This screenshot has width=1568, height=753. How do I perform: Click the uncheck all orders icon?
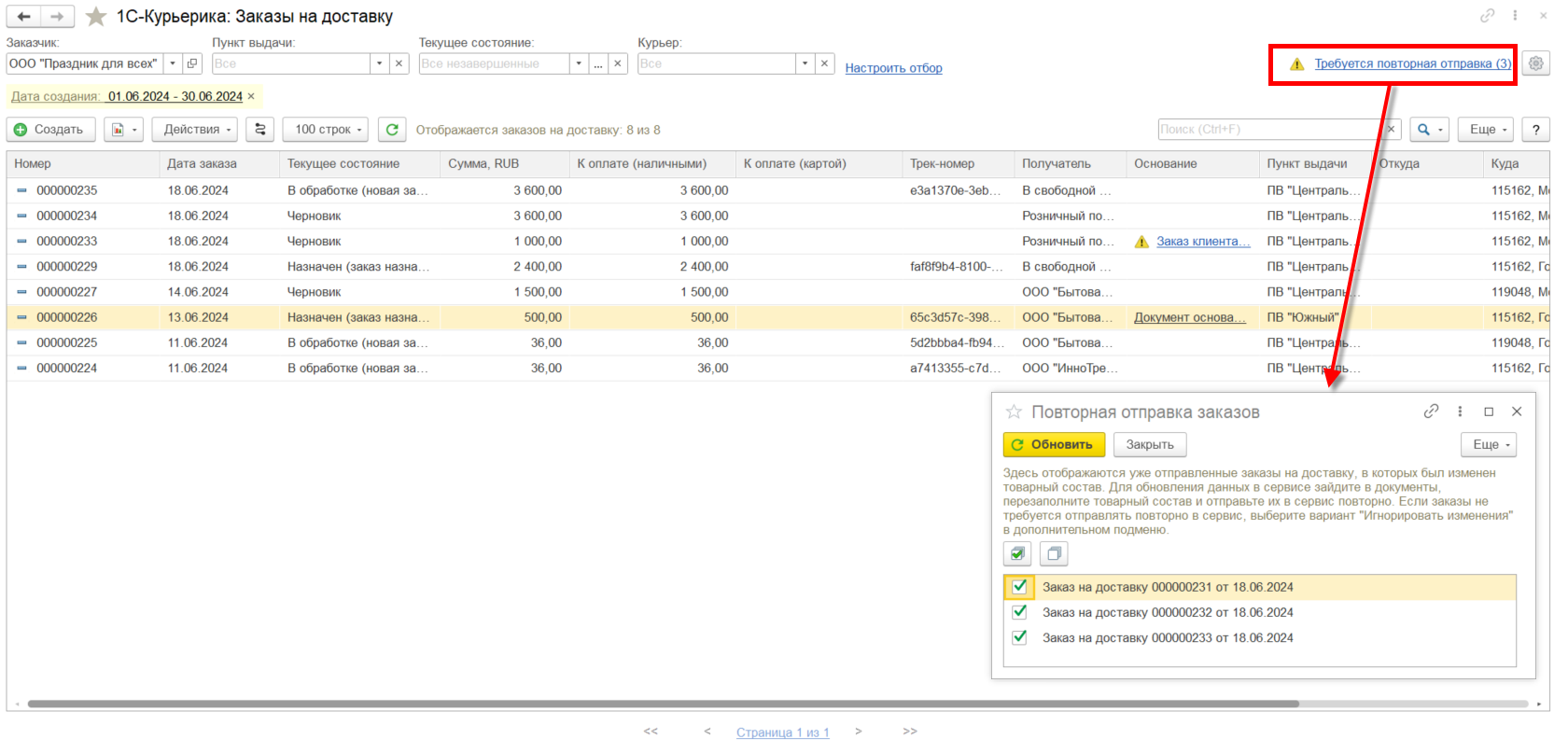coord(1054,553)
